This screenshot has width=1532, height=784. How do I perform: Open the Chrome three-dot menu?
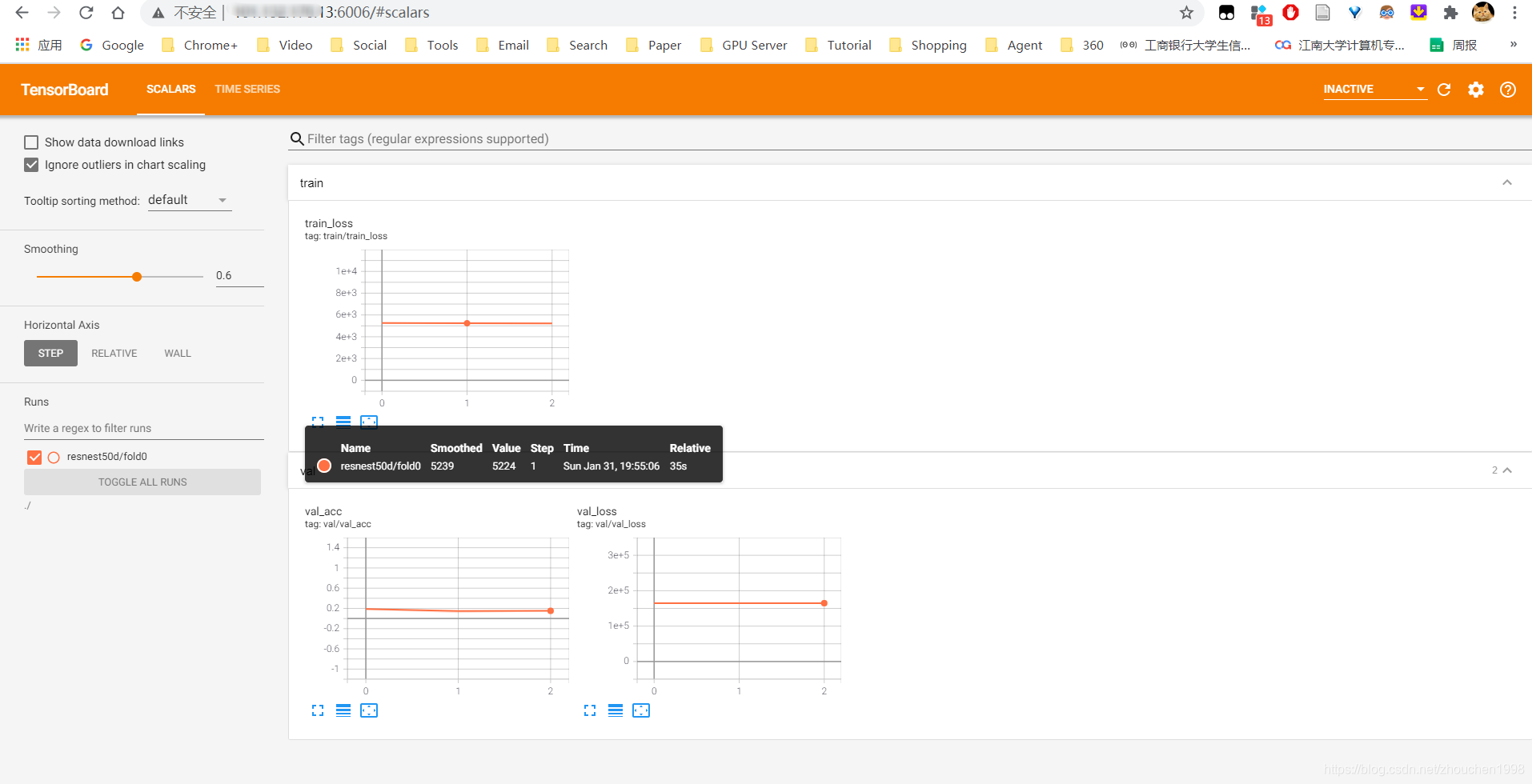[x=1514, y=13]
